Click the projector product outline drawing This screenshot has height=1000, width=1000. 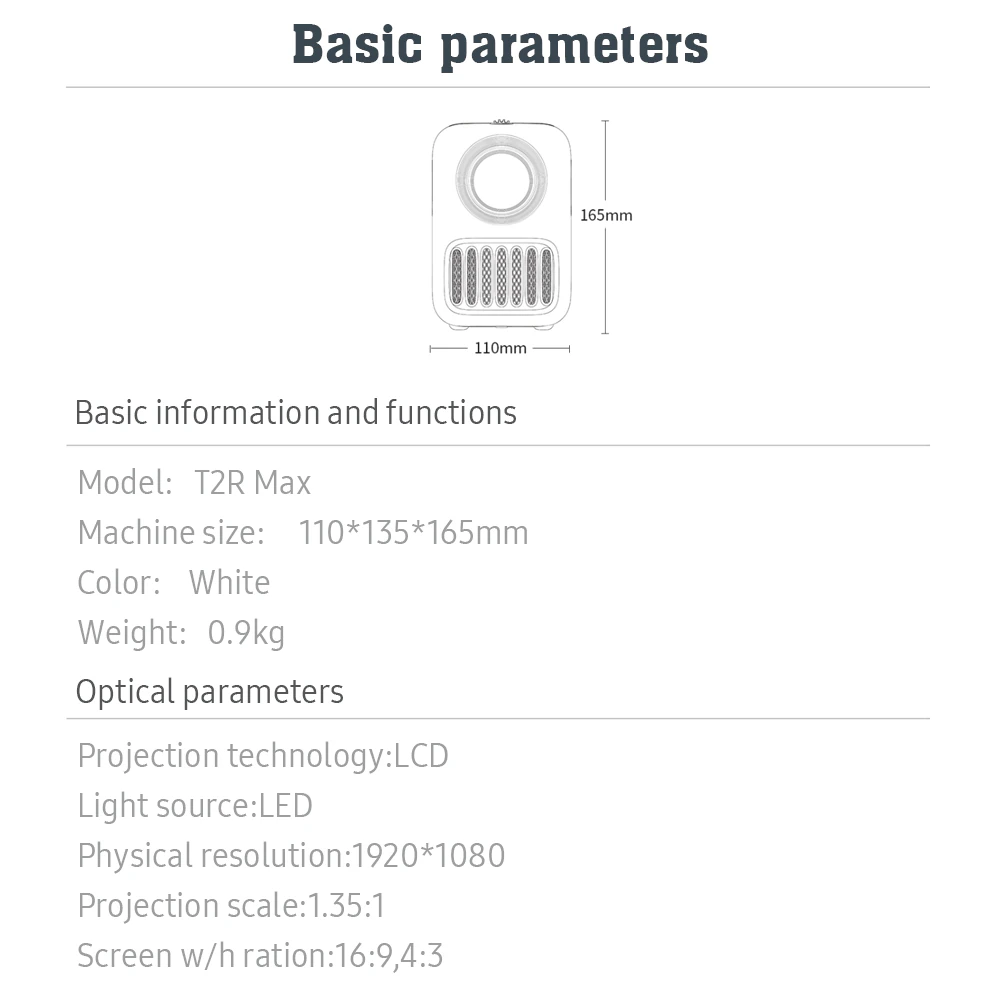coord(501,225)
